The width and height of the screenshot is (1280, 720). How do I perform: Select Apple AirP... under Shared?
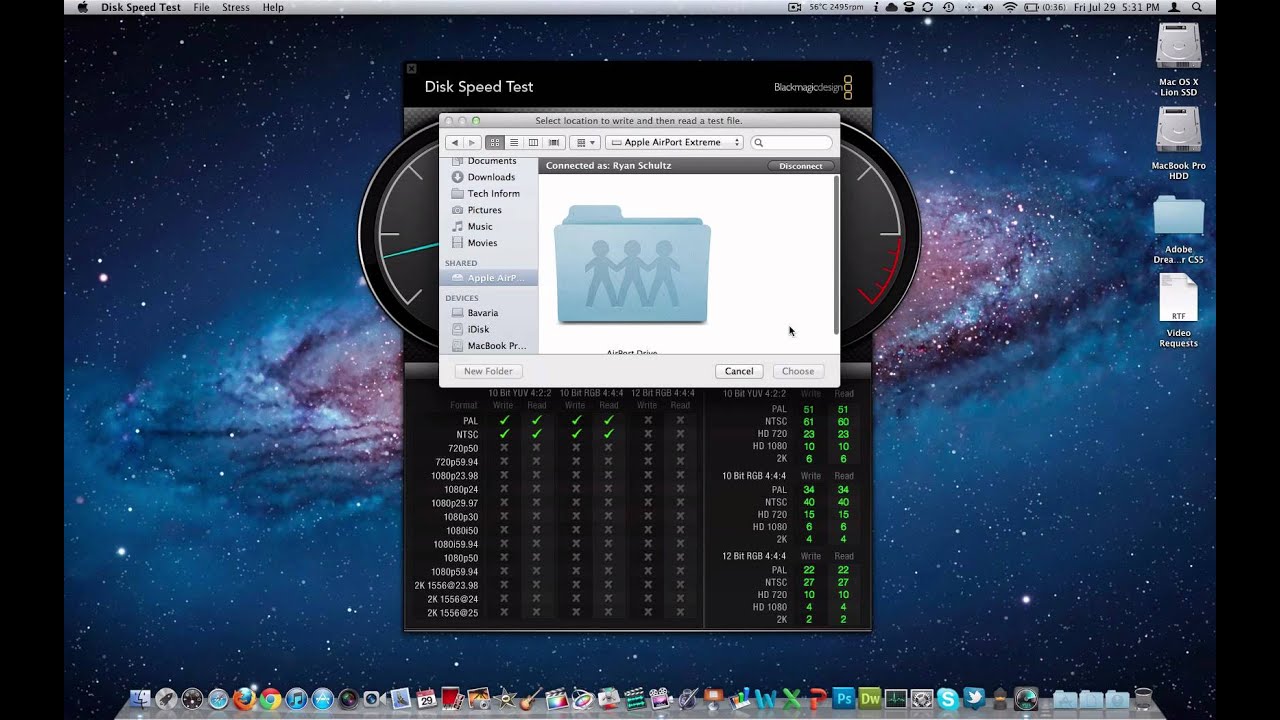pos(491,278)
